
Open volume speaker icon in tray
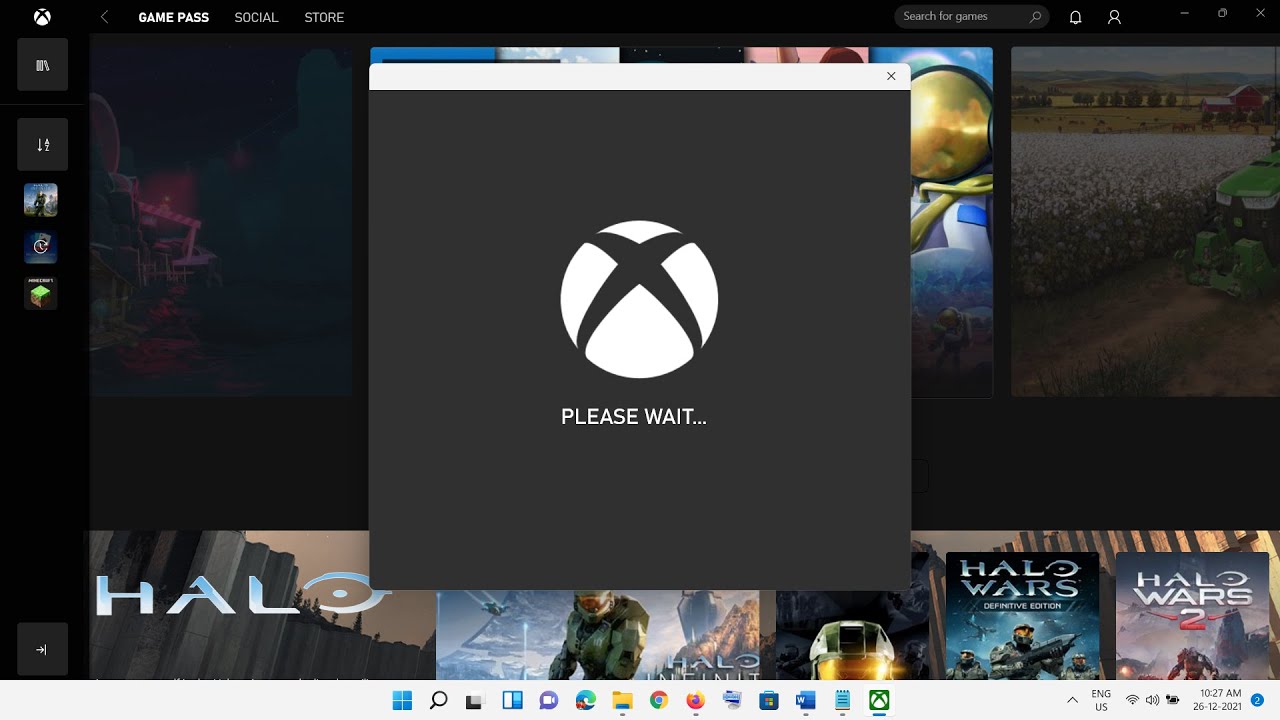point(1153,700)
